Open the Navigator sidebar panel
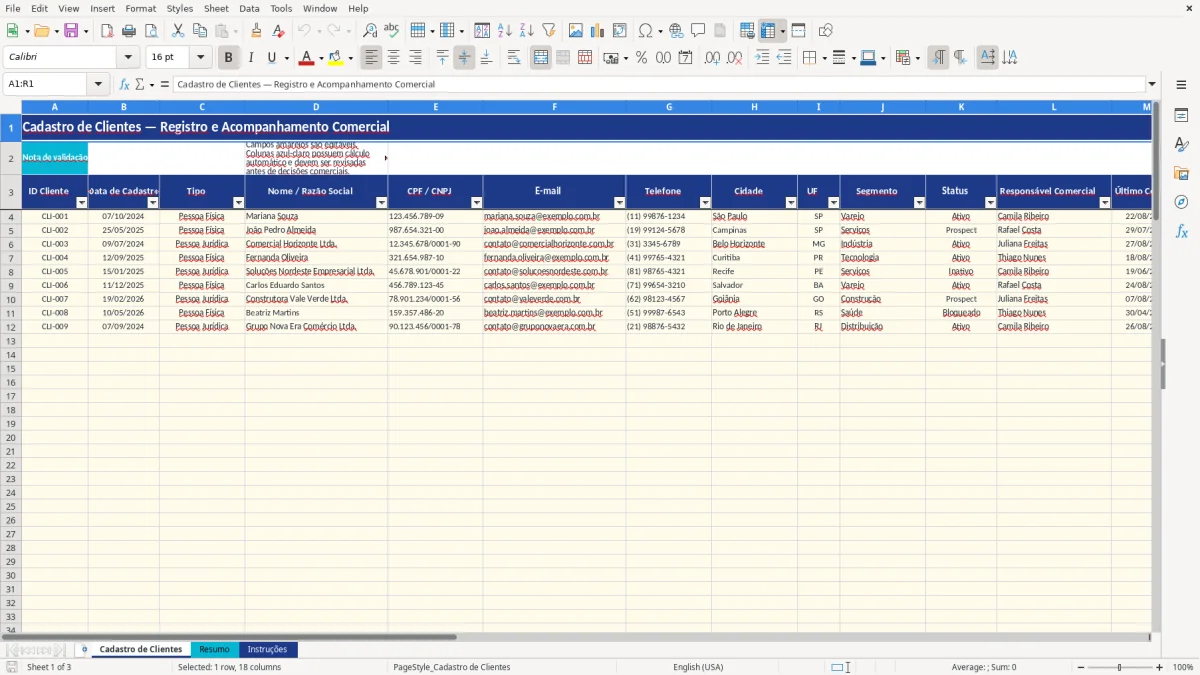Image resolution: width=1200 pixels, height=675 pixels. [1181, 202]
